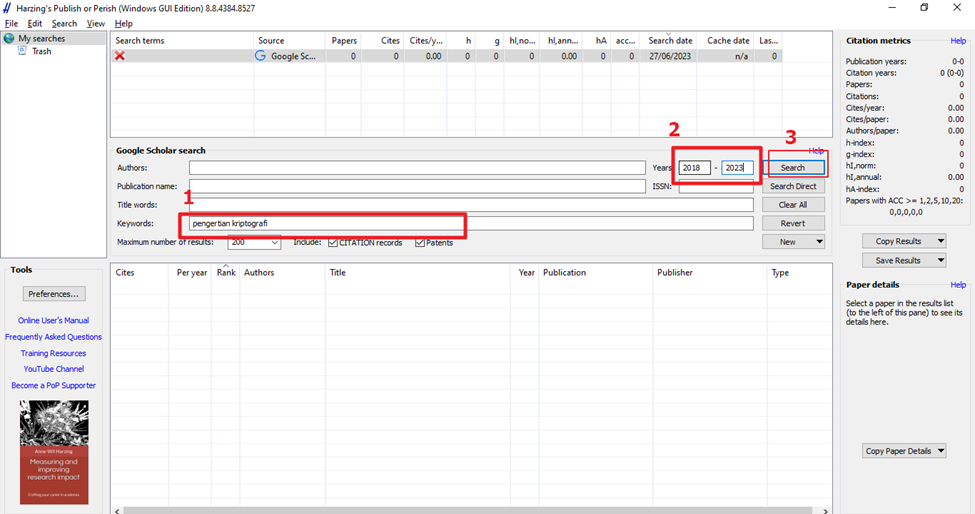
Task: Expand the Copy Paper Details dropdown arrow
Action: [x=941, y=451]
